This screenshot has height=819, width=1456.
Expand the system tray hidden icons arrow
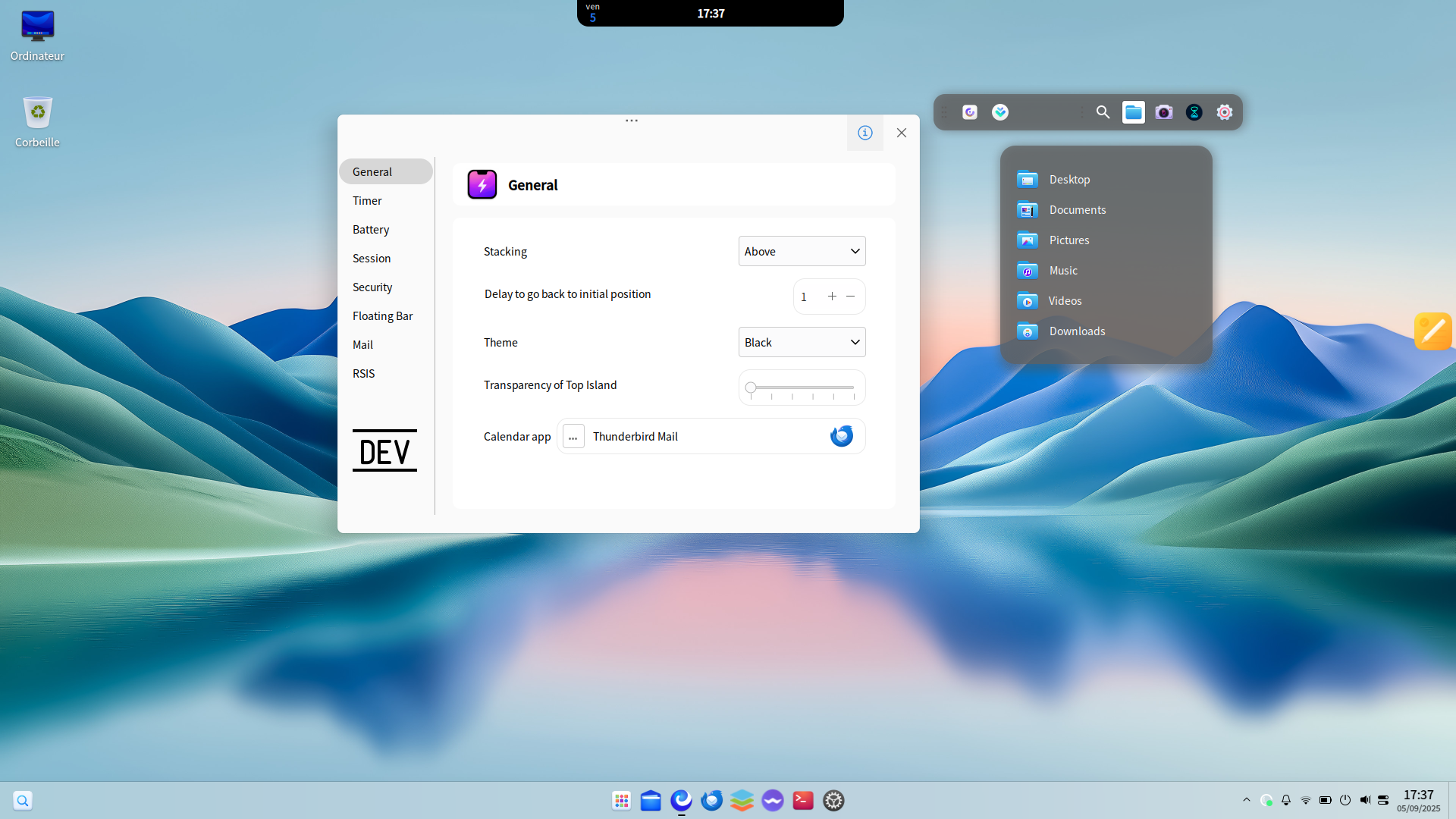[x=1246, y=800]
